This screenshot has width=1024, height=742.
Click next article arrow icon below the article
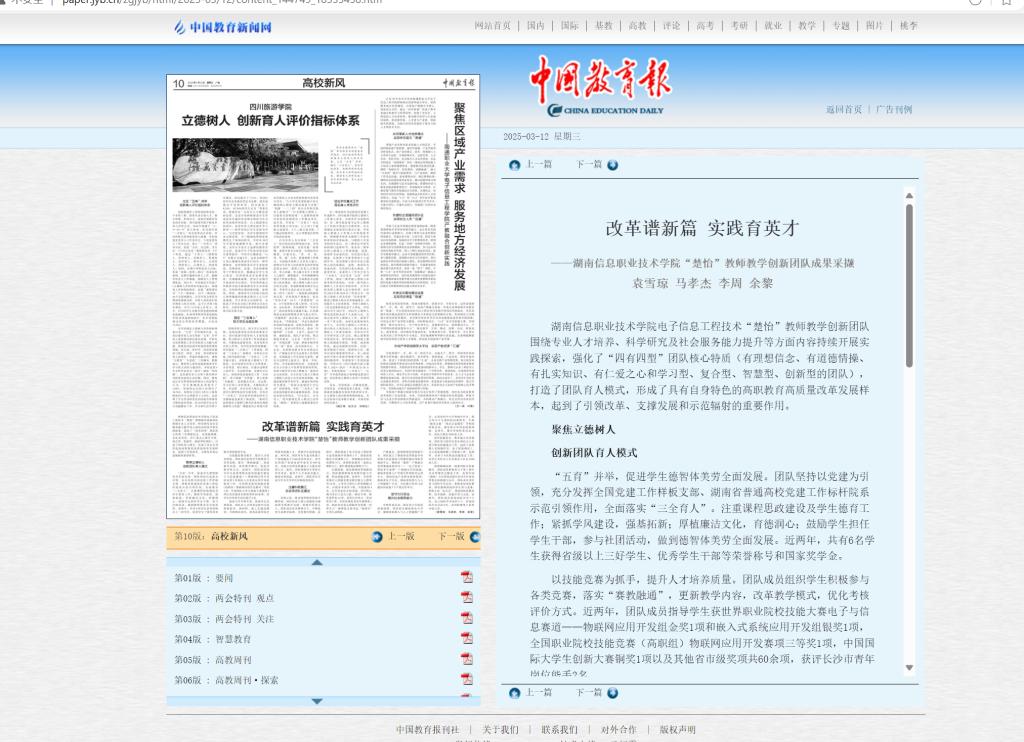tap(612, 693)
